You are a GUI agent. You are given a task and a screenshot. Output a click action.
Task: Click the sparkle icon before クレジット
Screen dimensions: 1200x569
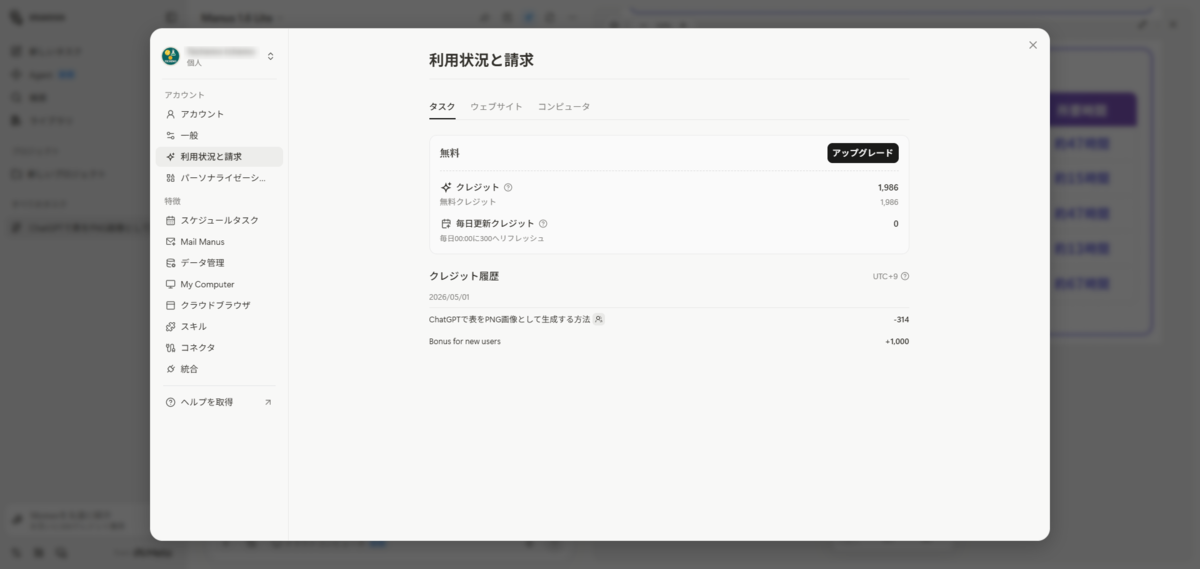coord(446,187)
